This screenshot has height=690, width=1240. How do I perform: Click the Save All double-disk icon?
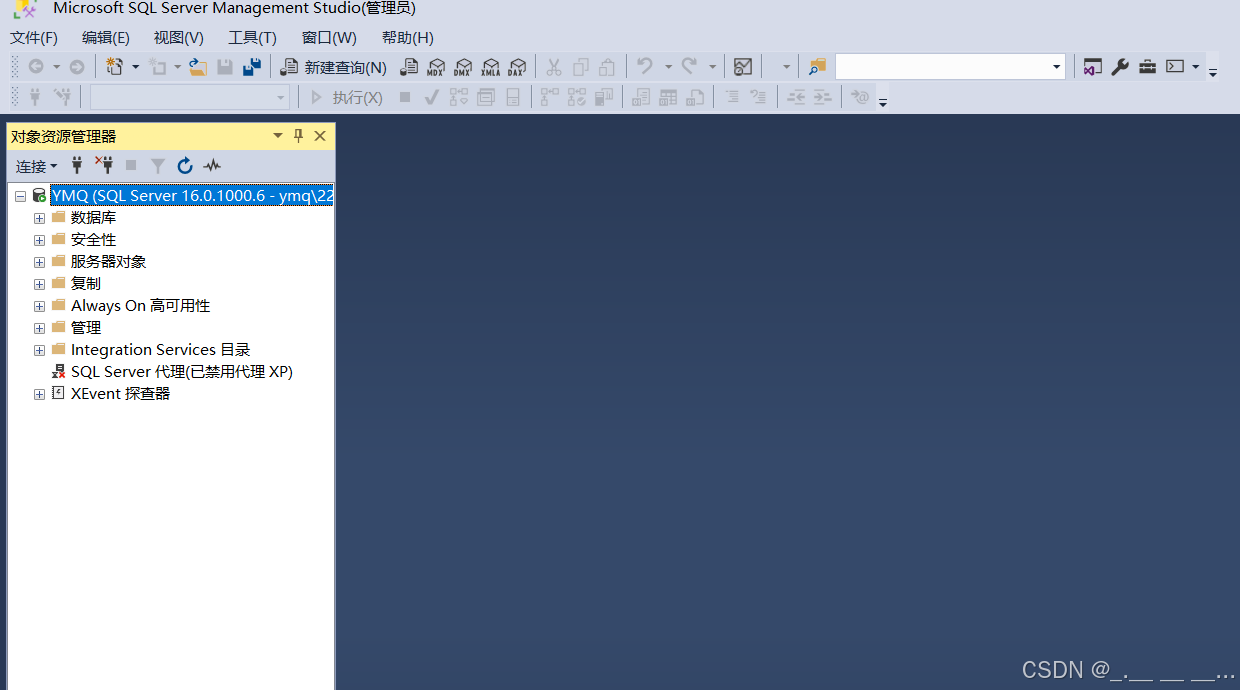252,67
